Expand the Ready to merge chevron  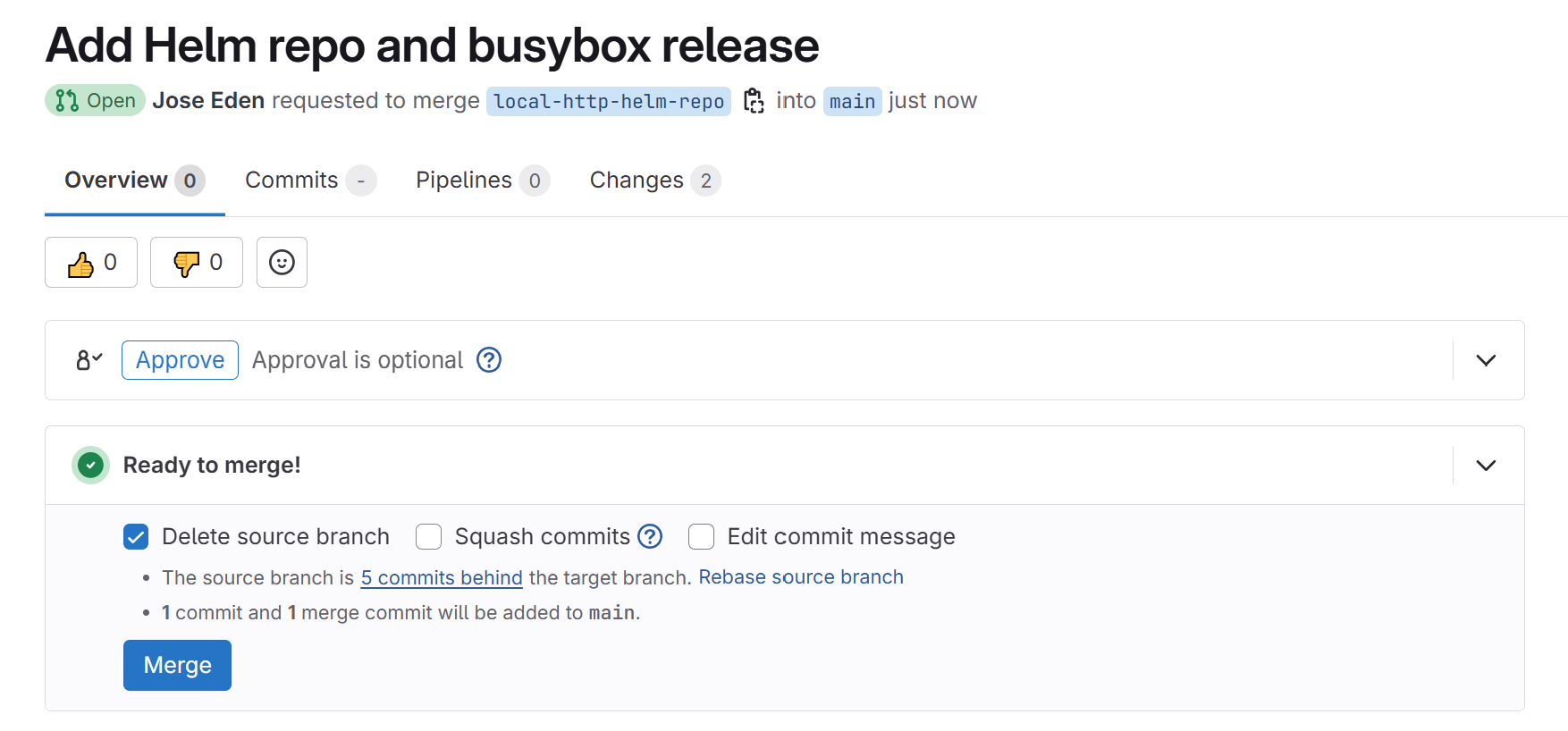coord(1486,465)
